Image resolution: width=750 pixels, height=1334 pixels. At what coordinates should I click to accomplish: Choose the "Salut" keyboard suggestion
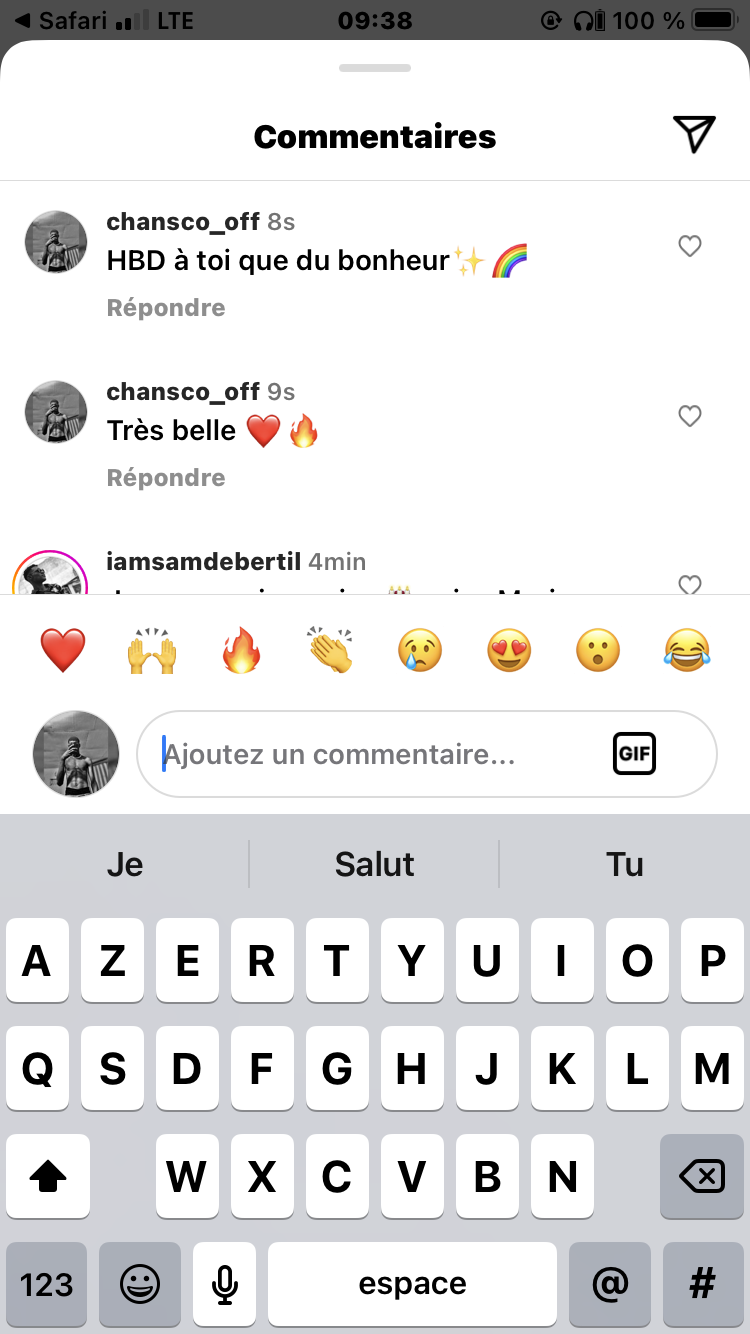click(374, 864)
